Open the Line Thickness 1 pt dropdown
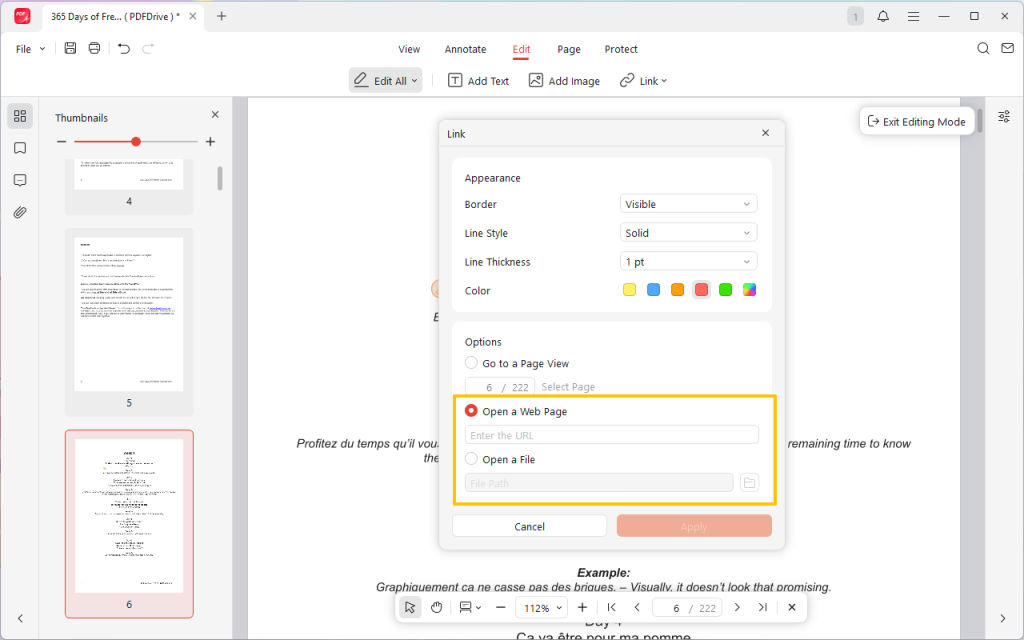Viewport: 1024px width, 640px height. point(688,262)
